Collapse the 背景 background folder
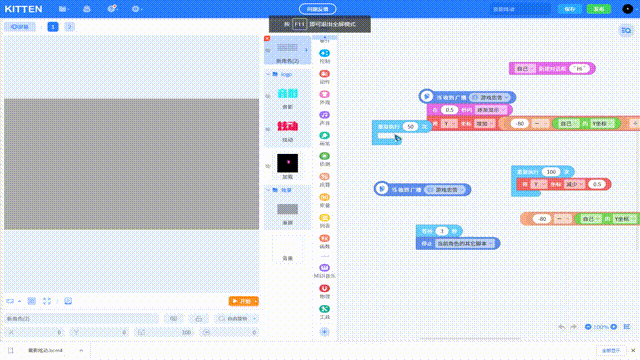 [268, 190]
